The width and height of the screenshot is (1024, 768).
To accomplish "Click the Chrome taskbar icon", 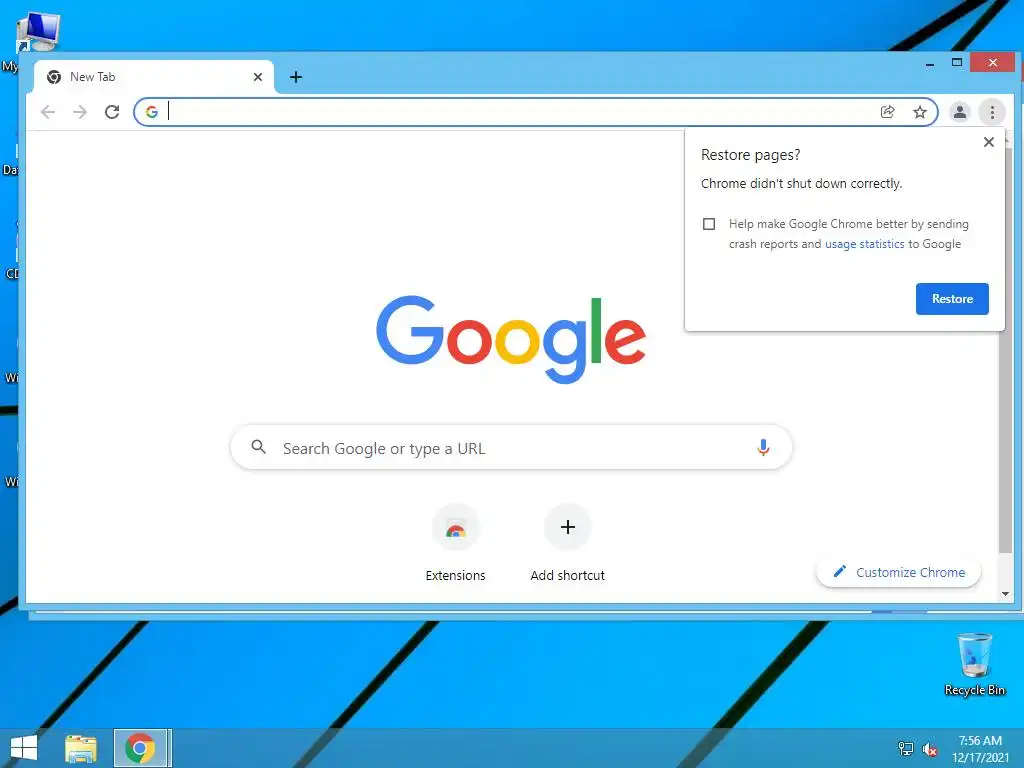I will pyautogui.click(x=140, y=748).
